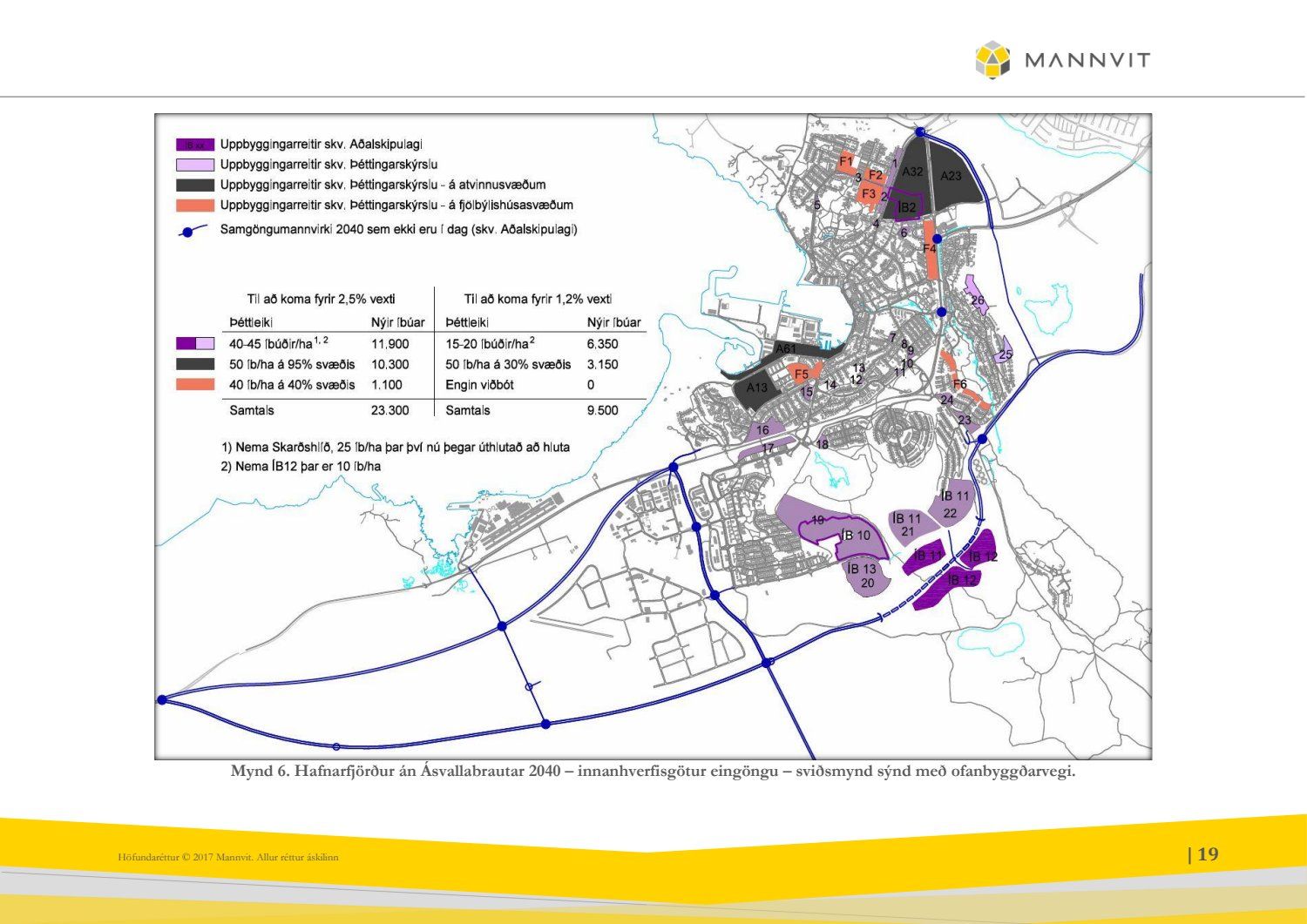Click the orange fjölbýlishúsasvæðum legend swatch
This screenshot has height=924, width=1307.
[x=194, y=206]
